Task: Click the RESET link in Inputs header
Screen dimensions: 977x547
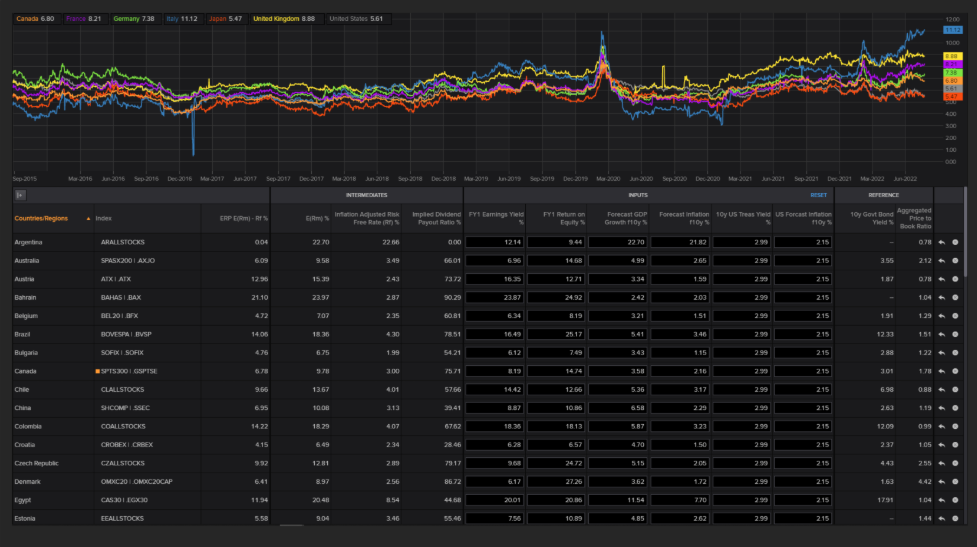Action: [x=818, y=195]
